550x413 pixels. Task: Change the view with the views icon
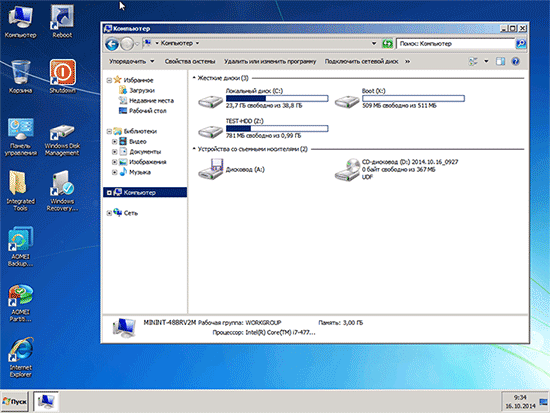tap(473, 61)
